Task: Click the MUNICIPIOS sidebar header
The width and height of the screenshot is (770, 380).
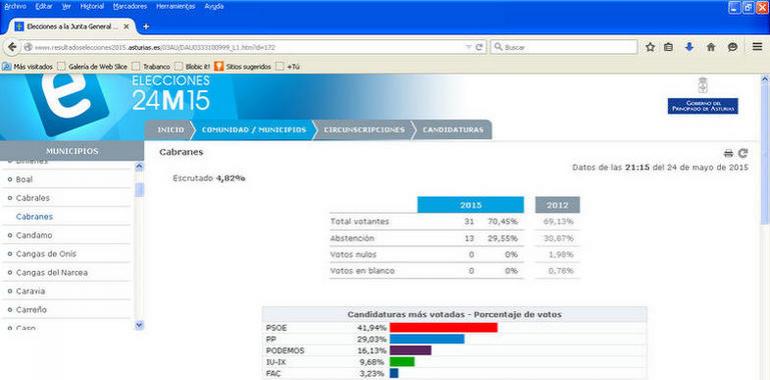Action: [x=72, y=151]
